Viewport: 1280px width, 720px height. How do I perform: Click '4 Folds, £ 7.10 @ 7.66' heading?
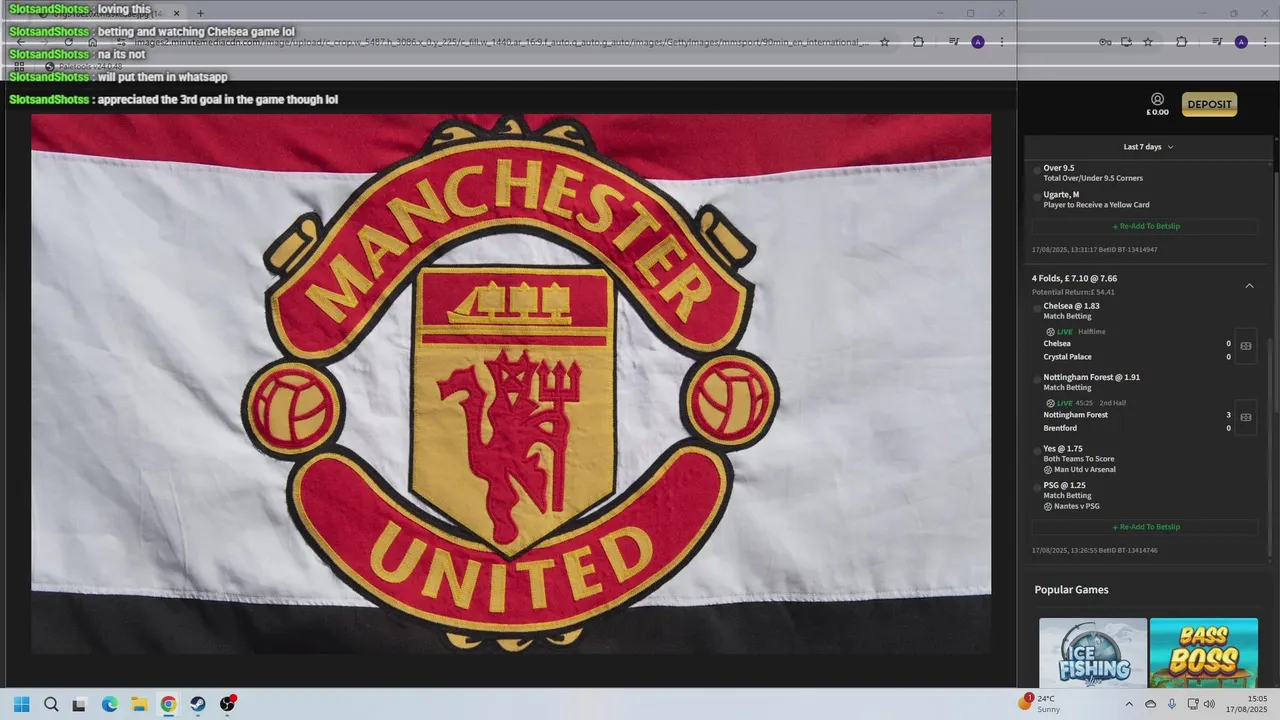(x=1074, y=278)
